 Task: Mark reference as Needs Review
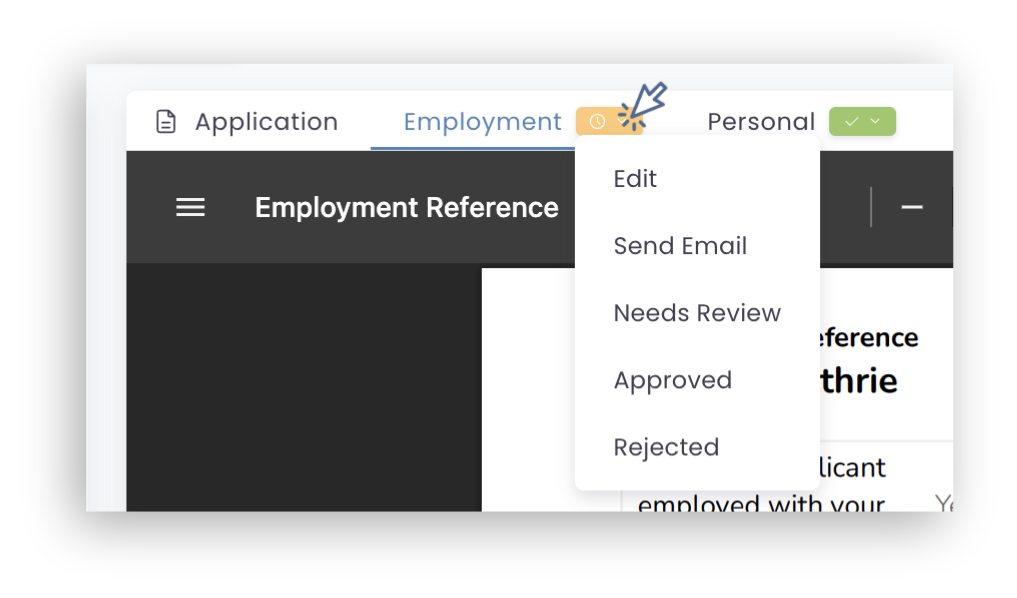tap(697, 313)
